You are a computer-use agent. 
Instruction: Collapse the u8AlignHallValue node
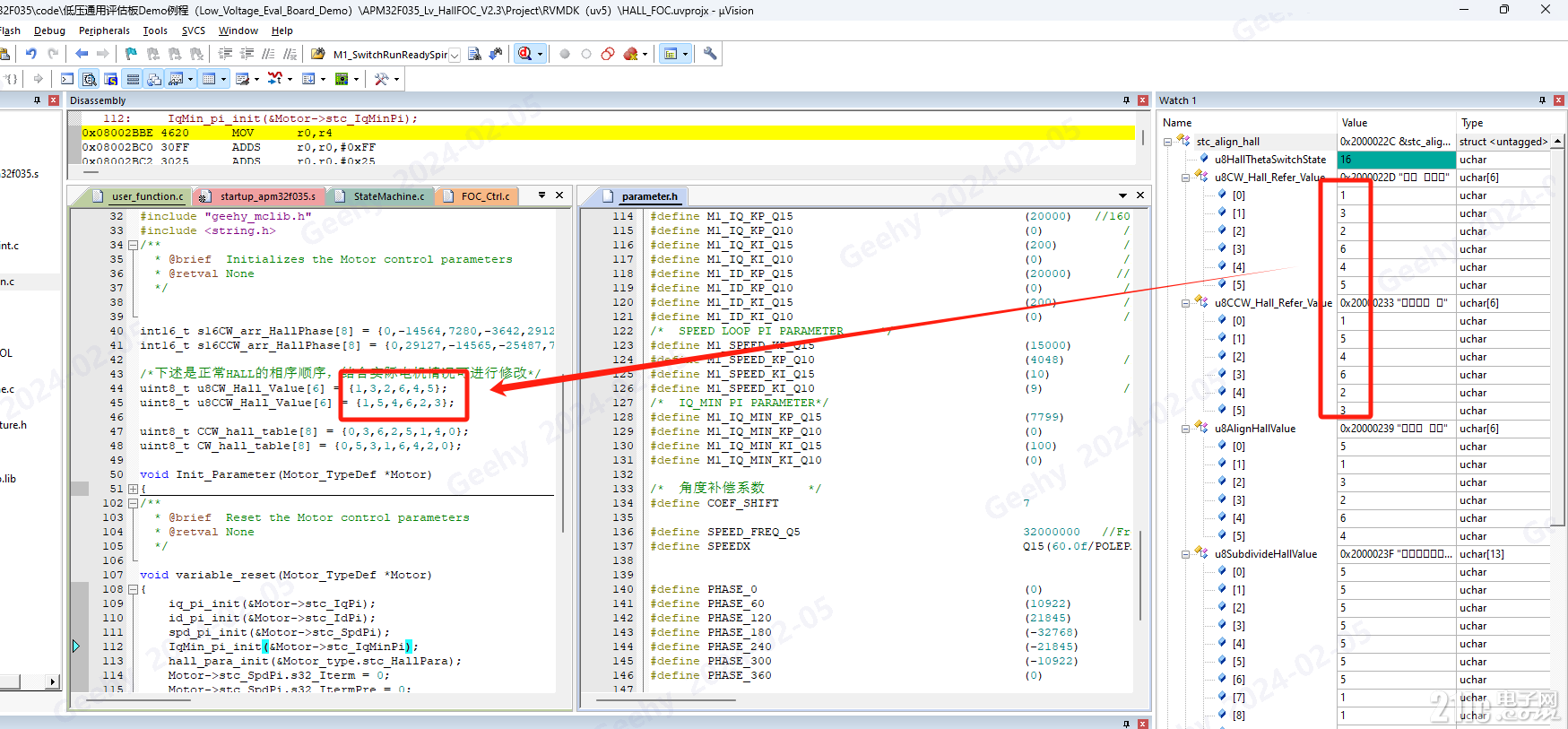1185,429
